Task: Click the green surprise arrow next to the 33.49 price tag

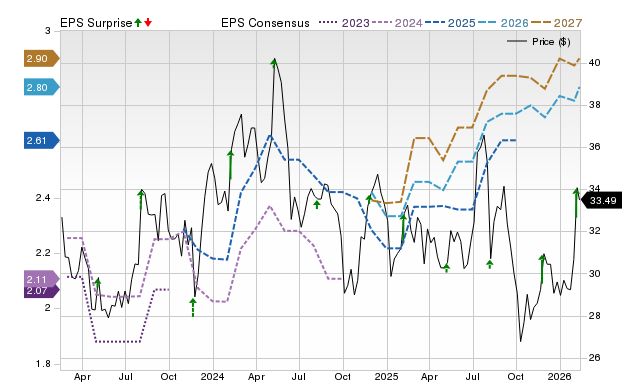Action: (x=577, y=203)
